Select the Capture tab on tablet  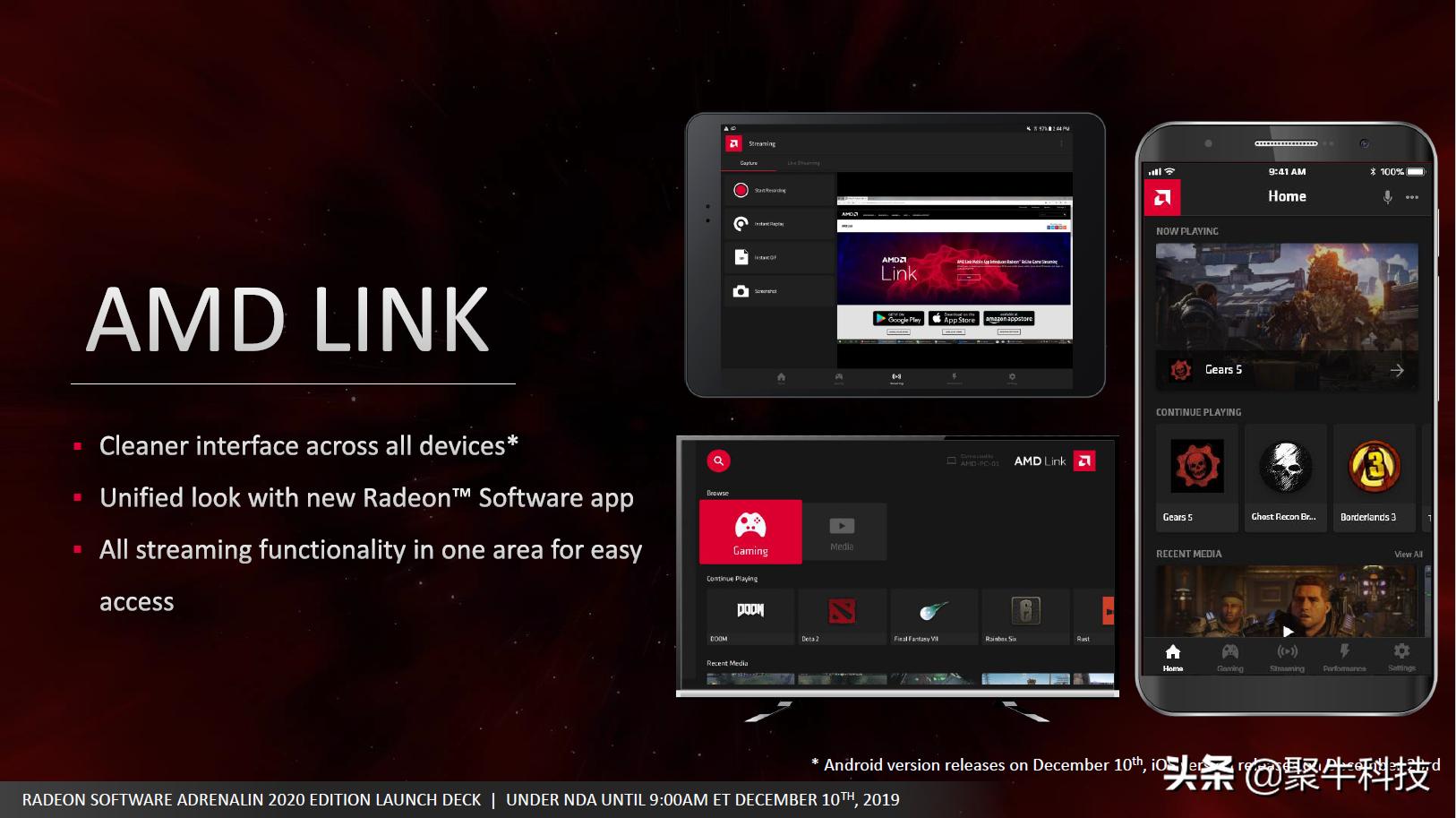tap(749, 163)
